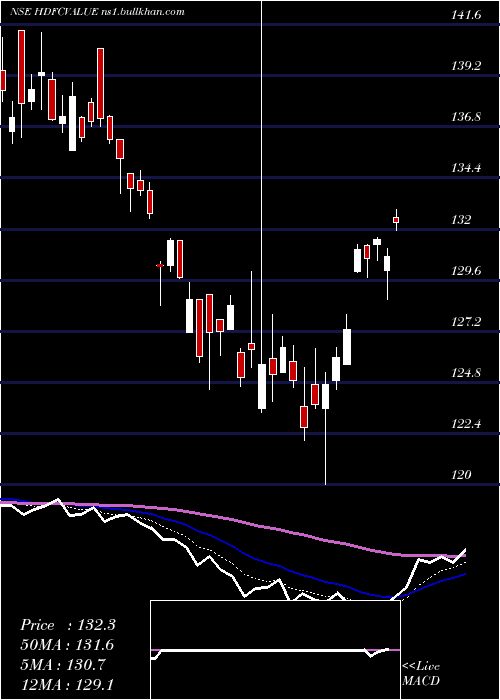
Task: Click the 50MA : 131.6 readout
Action: pos(67,645)
